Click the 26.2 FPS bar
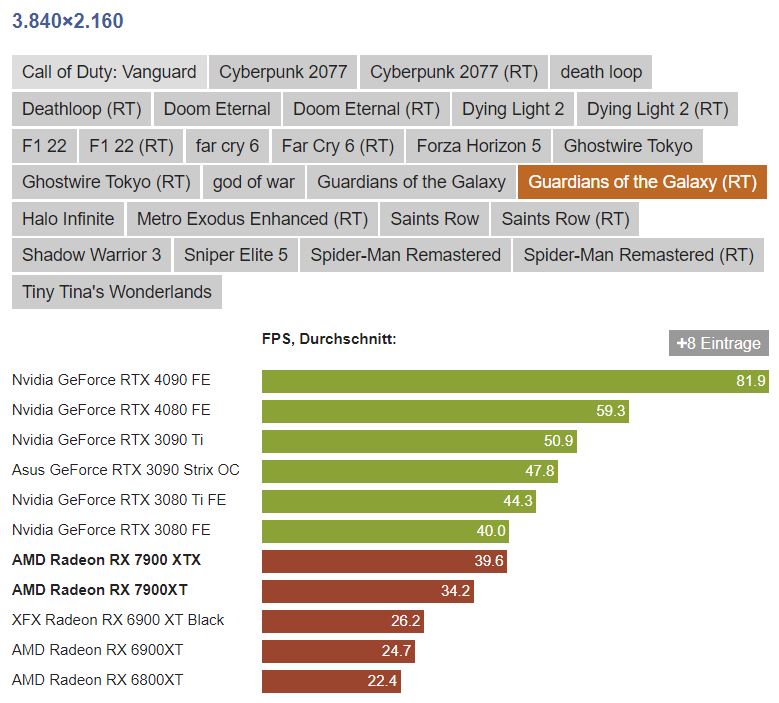Screen dimensions: 779x703 343,621
